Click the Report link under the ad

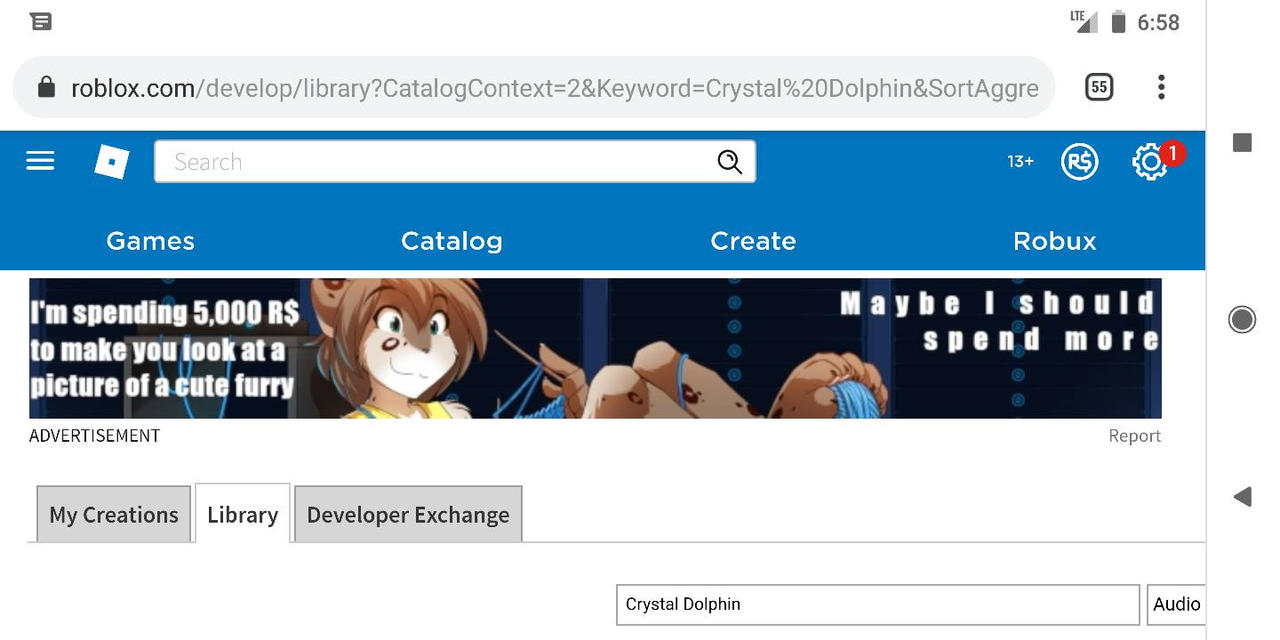pyautogui.click(x=1134, y=436)
